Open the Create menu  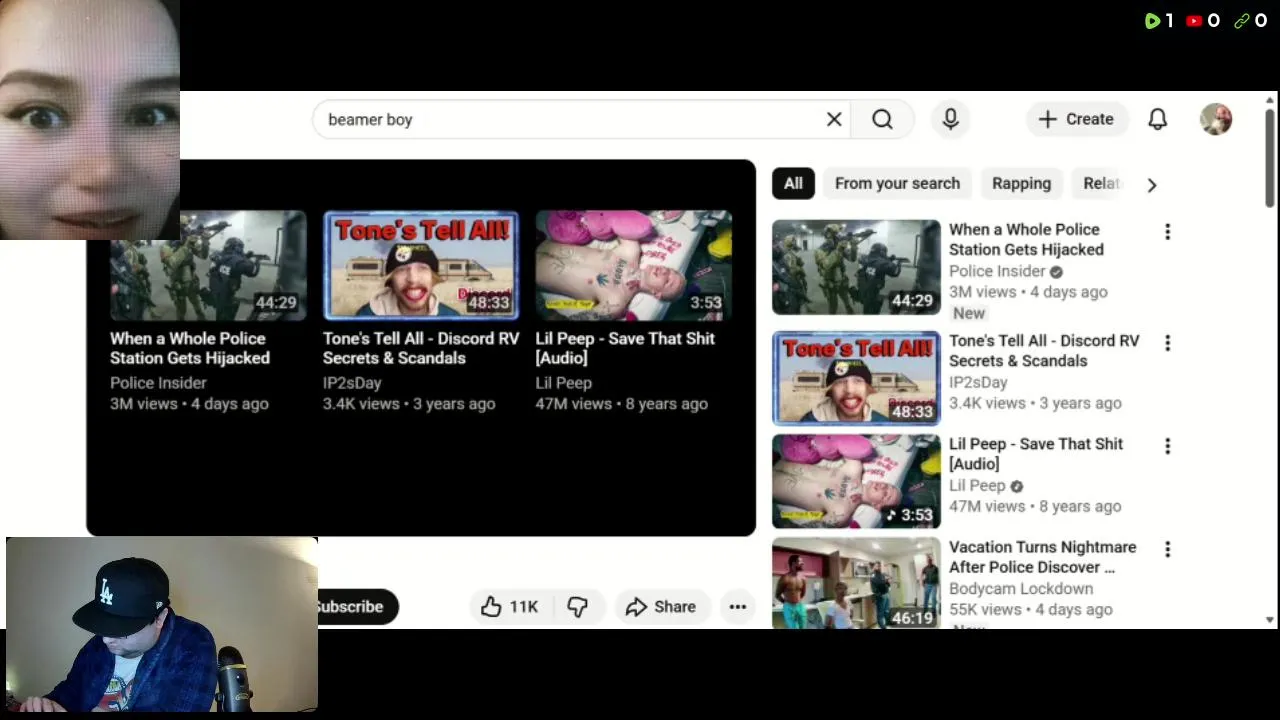pyautogui.click(x=1076, y=119)
